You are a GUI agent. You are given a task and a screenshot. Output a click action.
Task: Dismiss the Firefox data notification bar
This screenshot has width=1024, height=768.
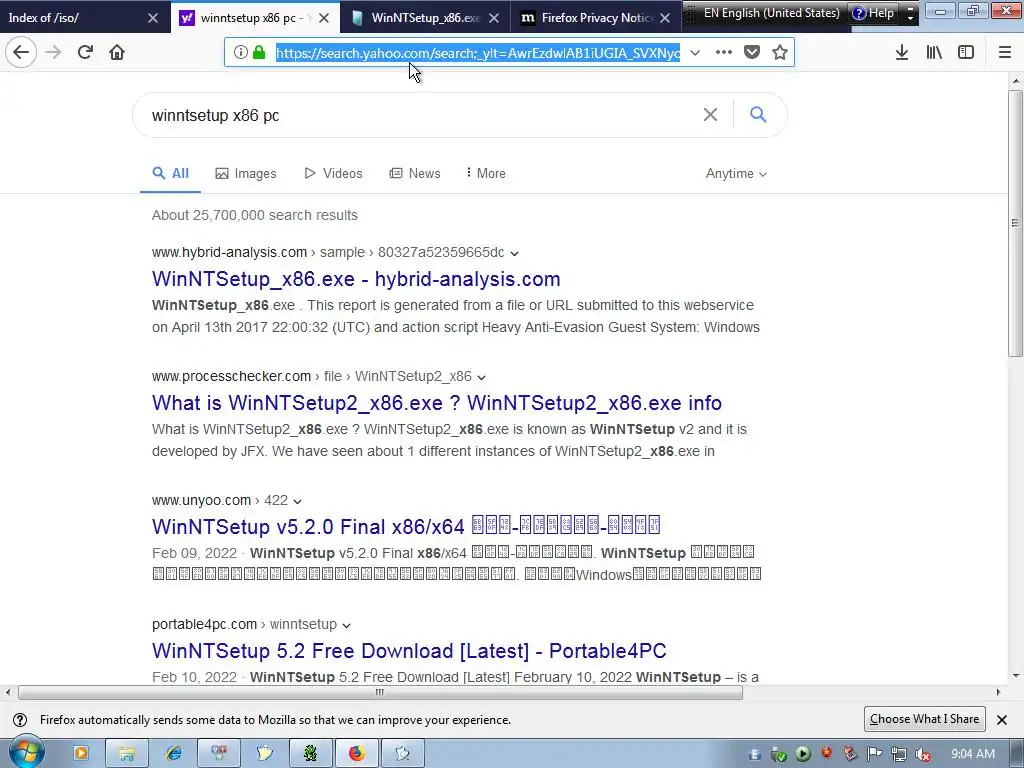(1002, 720)
